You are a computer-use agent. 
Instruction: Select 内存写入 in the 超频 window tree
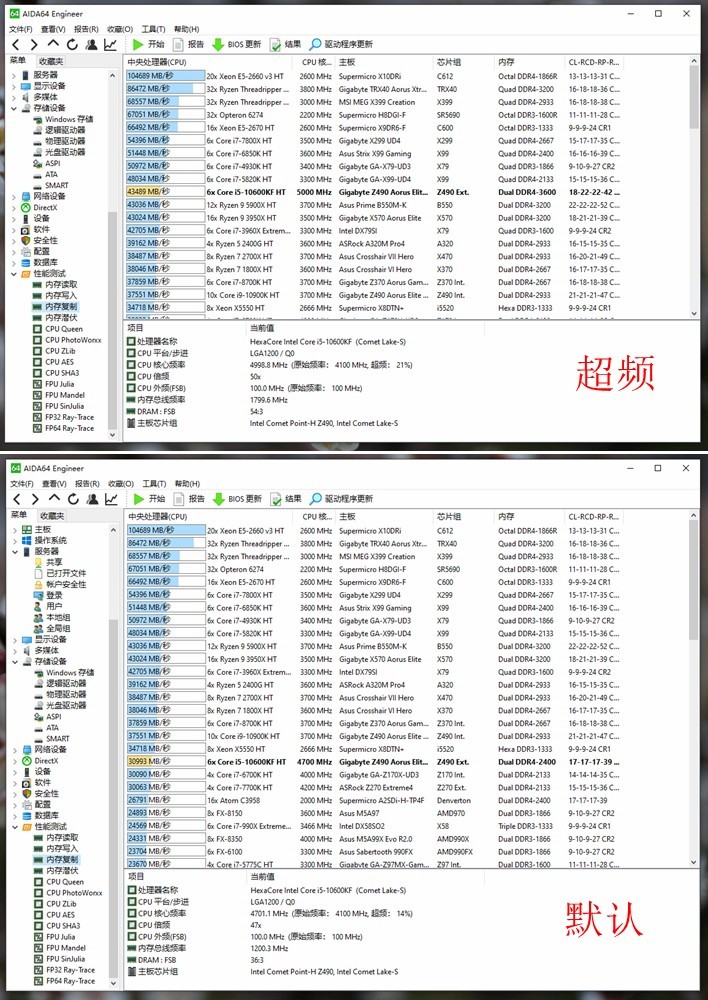tap(55, 295)
